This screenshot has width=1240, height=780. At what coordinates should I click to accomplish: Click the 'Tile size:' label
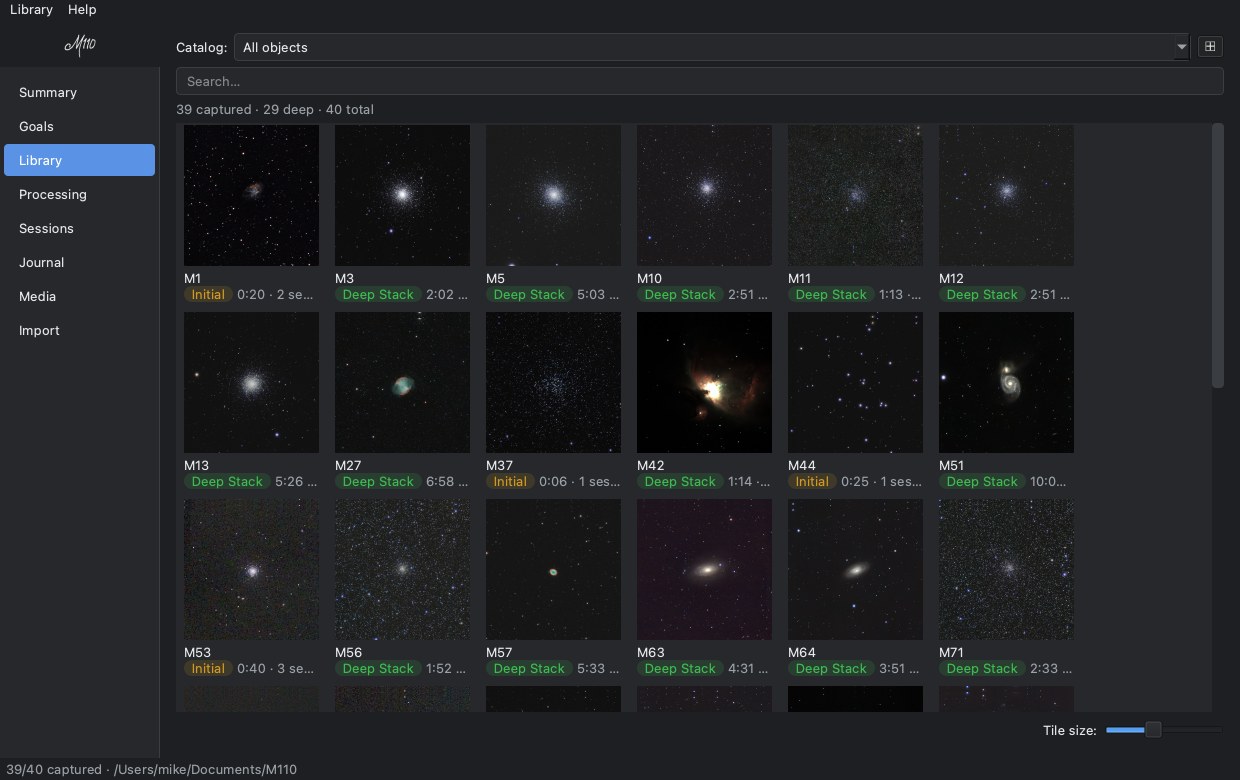click(1069, 730)
